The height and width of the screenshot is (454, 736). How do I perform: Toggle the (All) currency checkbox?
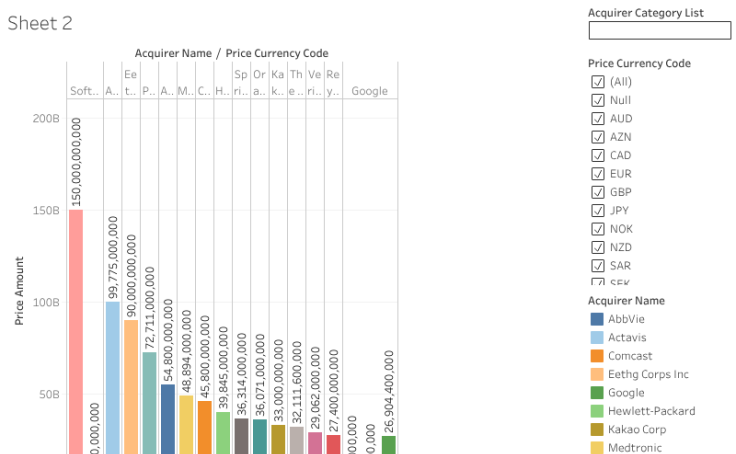(x=598, y=82)
